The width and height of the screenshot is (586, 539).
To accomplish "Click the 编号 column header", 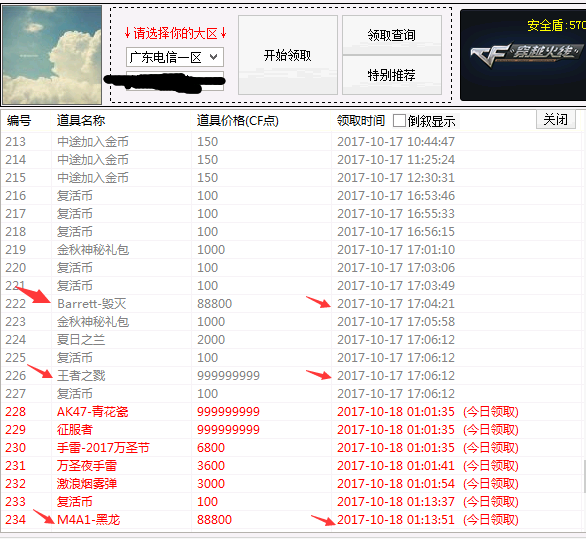I will tap(19, 121).
